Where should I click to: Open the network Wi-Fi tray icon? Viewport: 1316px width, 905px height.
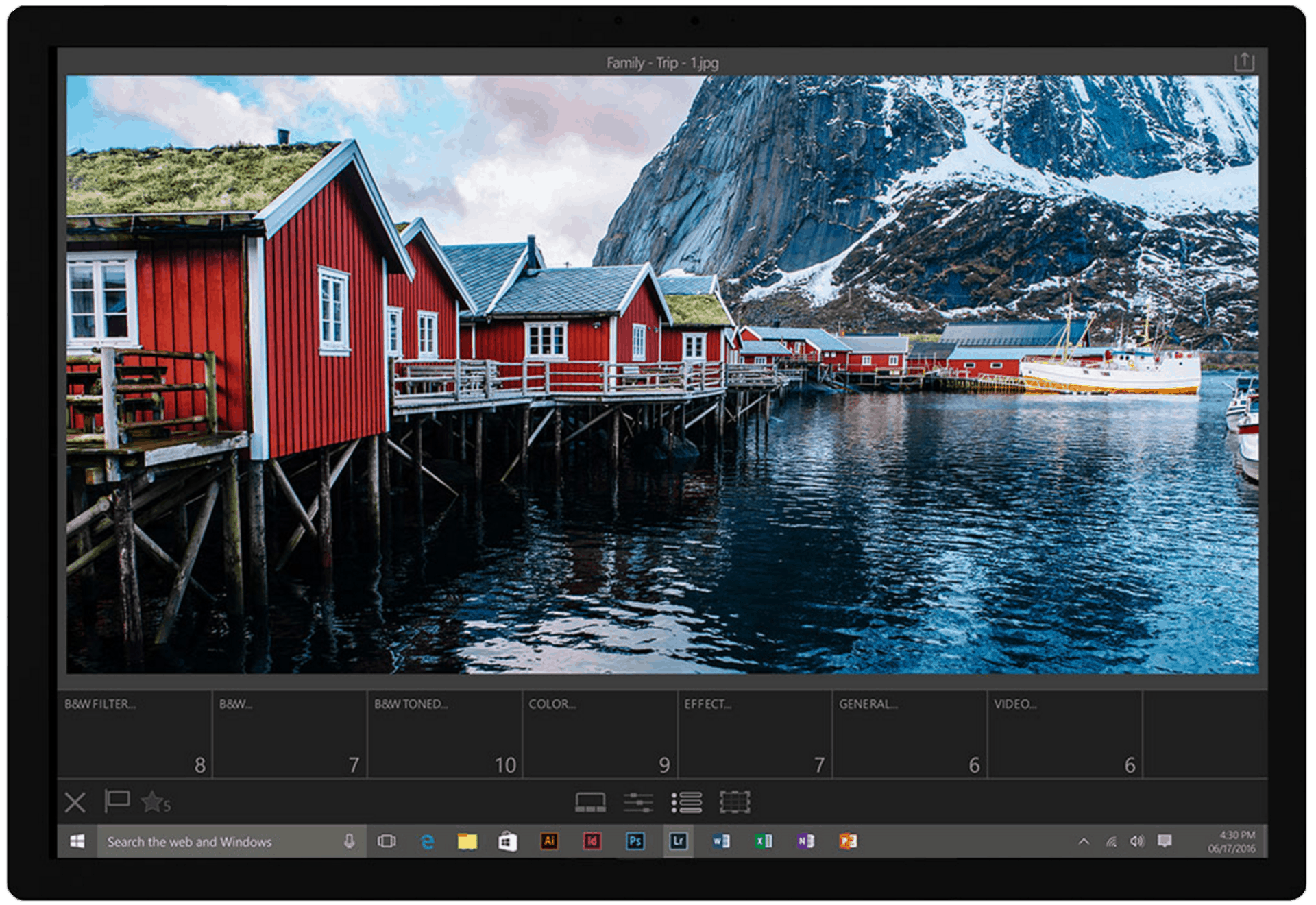[1111, 841]
